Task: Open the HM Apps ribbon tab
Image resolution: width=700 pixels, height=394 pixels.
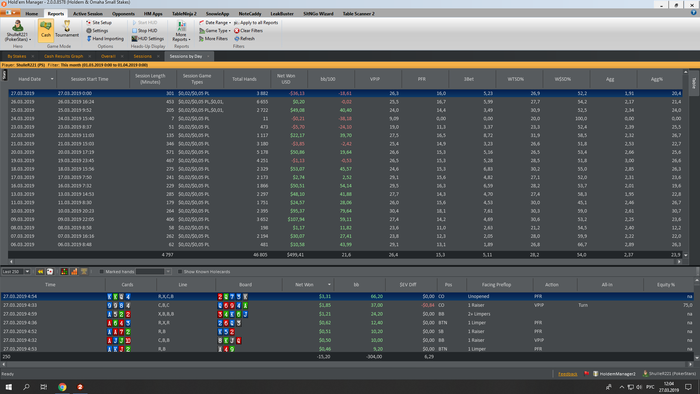Action: coord(153,14)
